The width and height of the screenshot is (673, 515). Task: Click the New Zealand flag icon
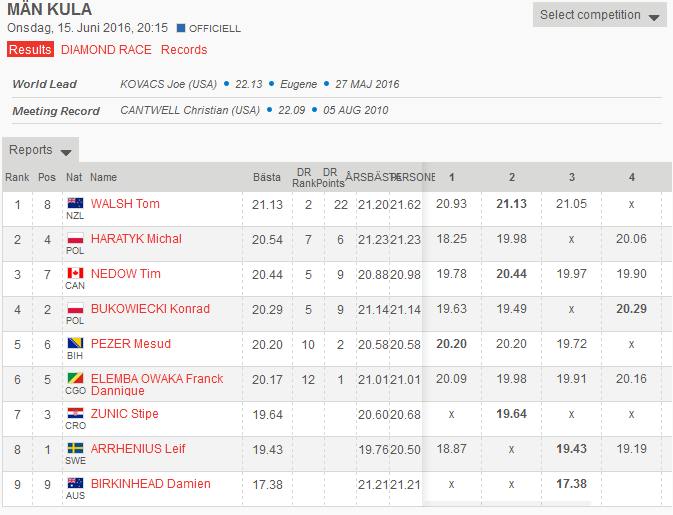click(x=73, y=203)
